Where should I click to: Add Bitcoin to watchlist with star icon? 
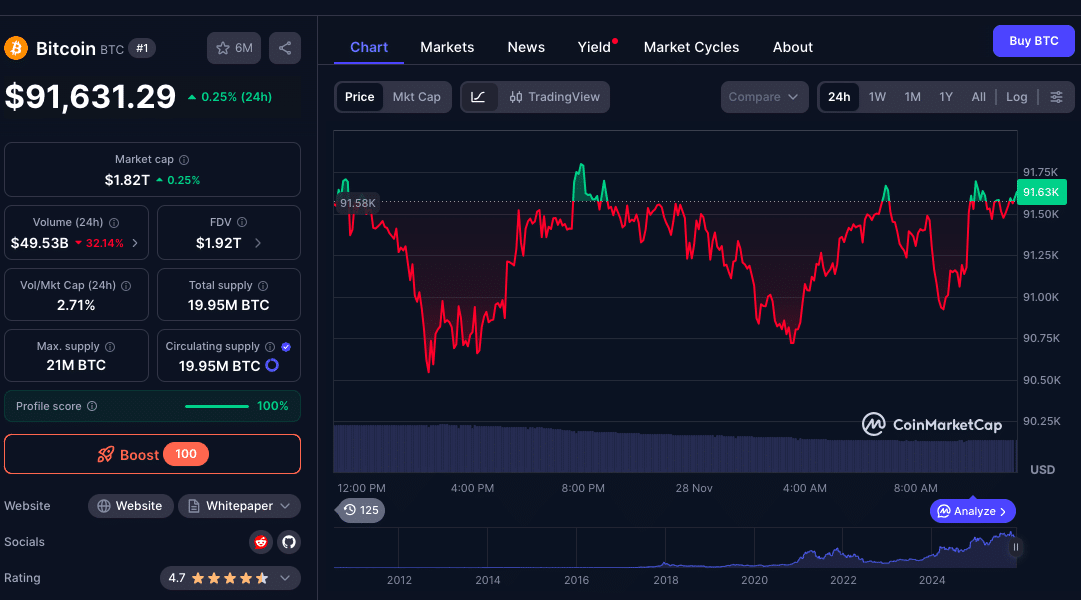[234, 48]
